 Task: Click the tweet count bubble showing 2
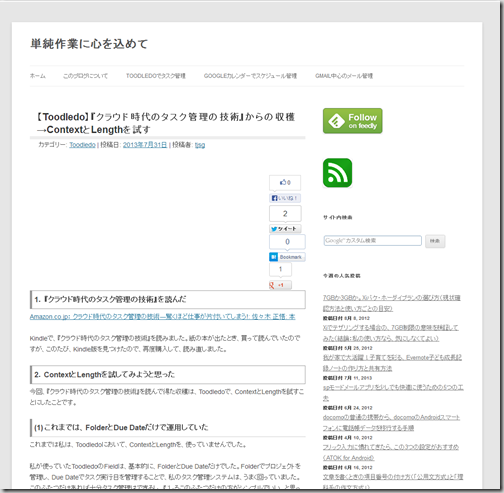[285, 214]
